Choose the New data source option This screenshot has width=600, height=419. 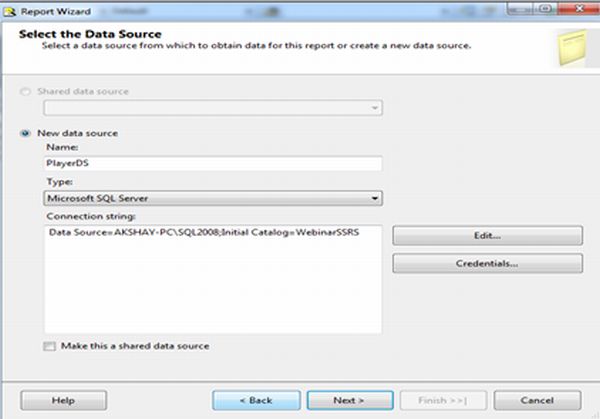27,133
